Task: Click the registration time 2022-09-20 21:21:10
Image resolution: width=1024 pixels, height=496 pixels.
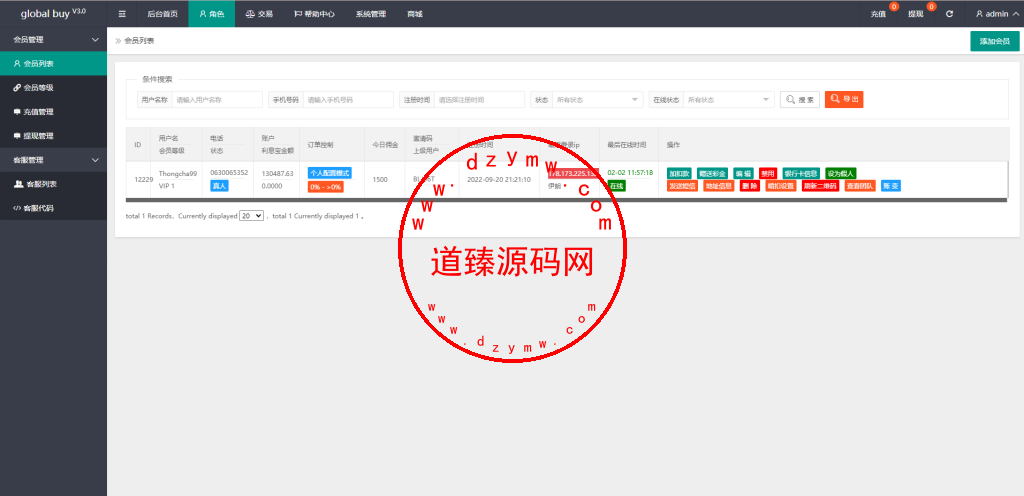Action: point(499,179)
